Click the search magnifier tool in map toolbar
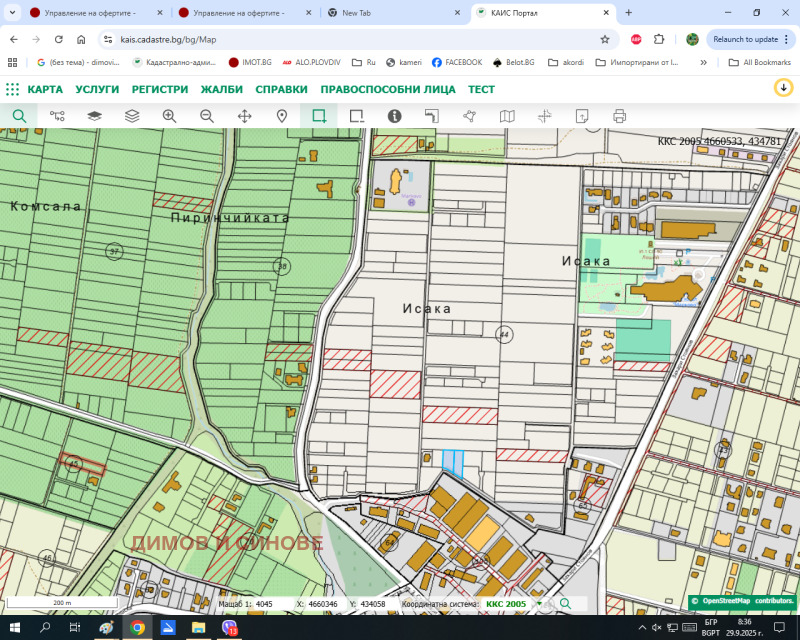The image size is (800, 640). (18, 116)
